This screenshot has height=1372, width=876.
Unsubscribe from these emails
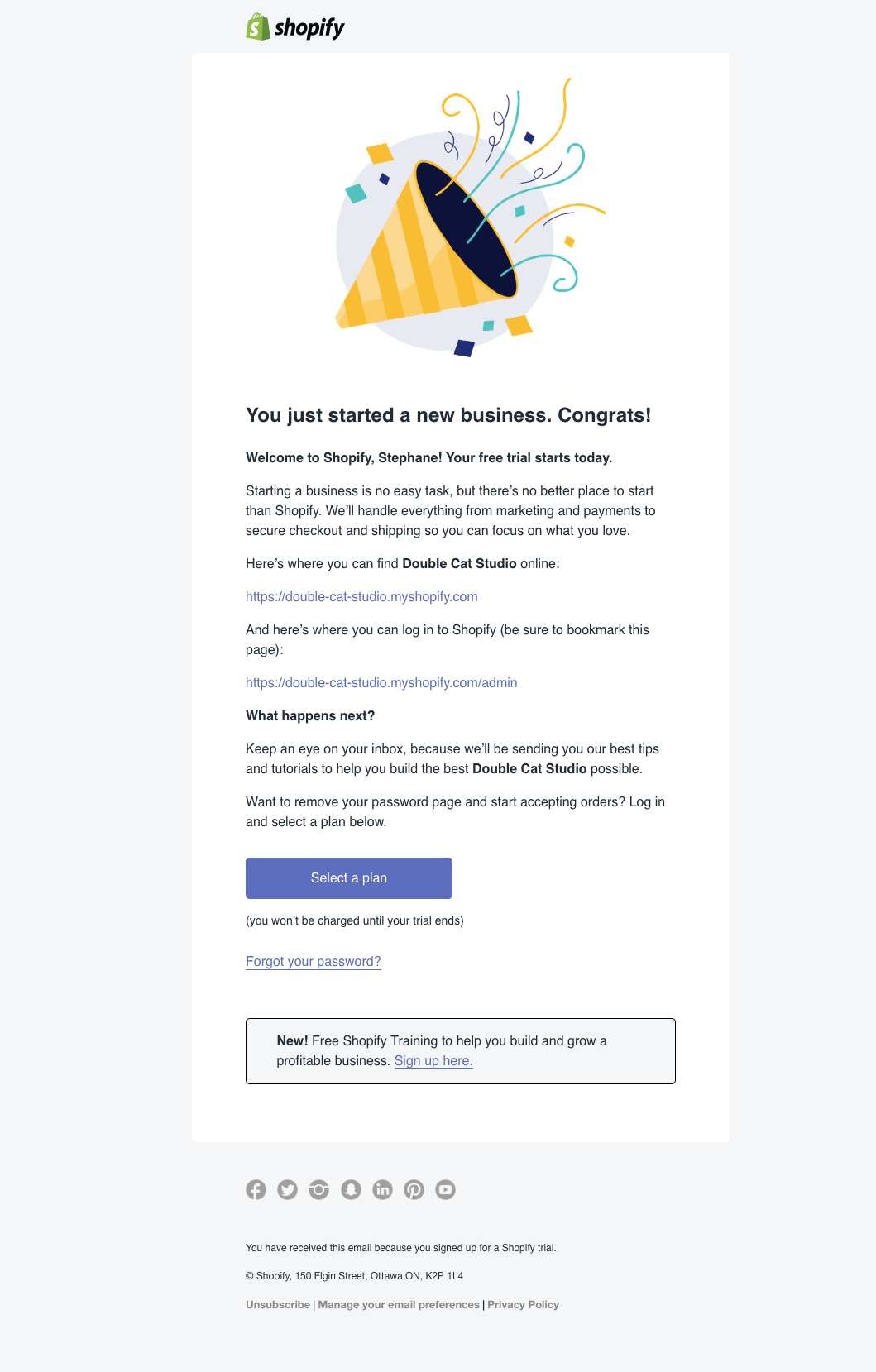(x=278, y=1304)
